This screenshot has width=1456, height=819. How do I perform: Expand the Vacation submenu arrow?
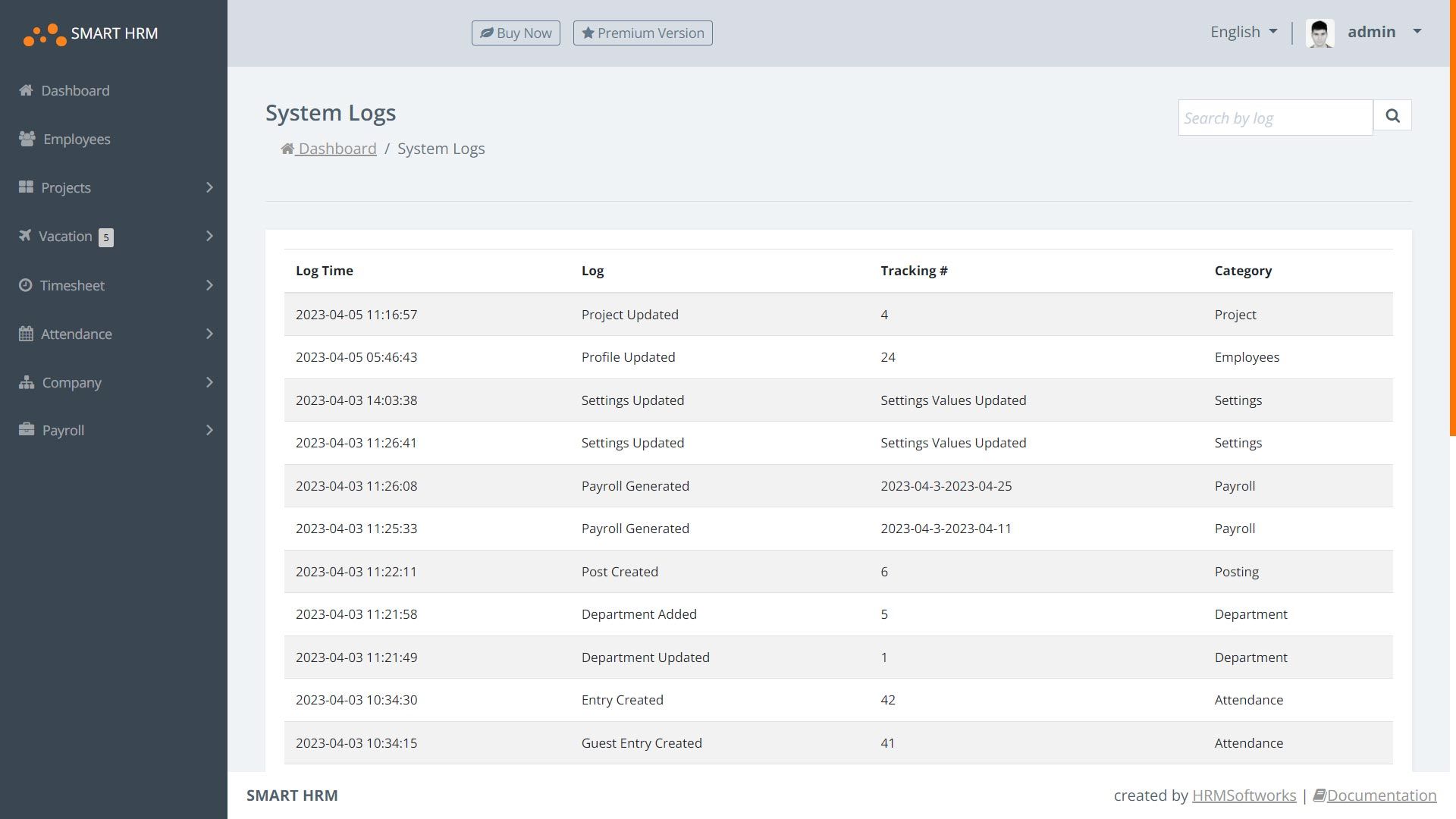point(209,236)
